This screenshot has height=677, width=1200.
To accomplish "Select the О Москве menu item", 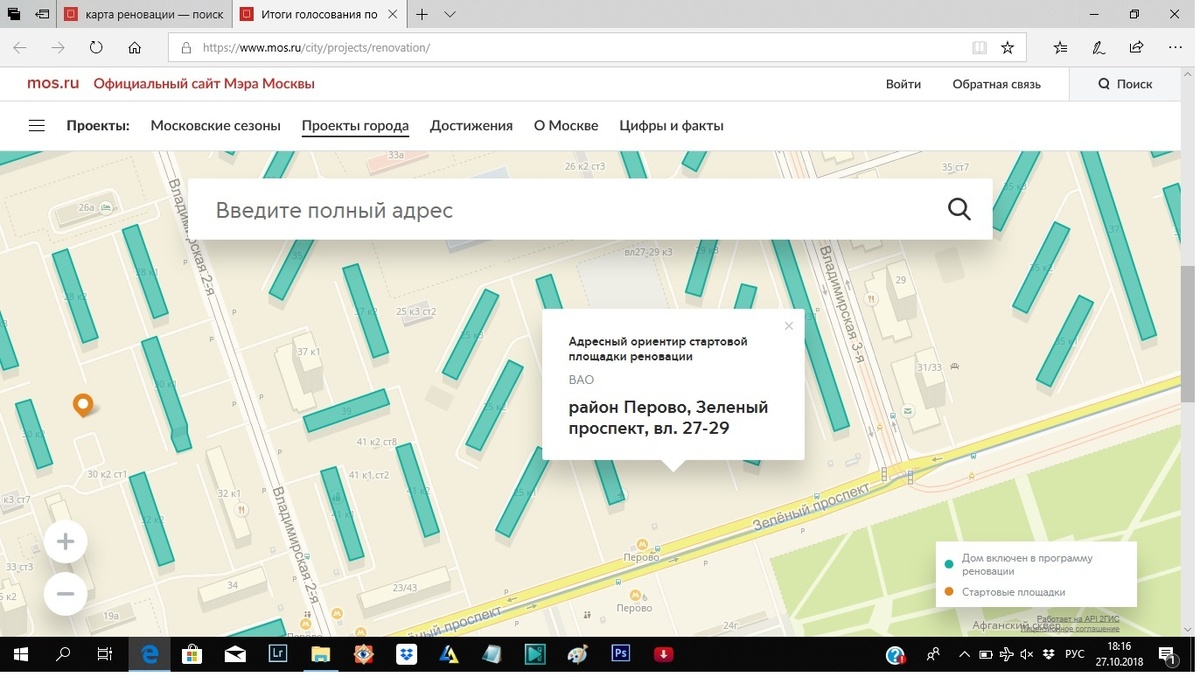I will [566, 126].
